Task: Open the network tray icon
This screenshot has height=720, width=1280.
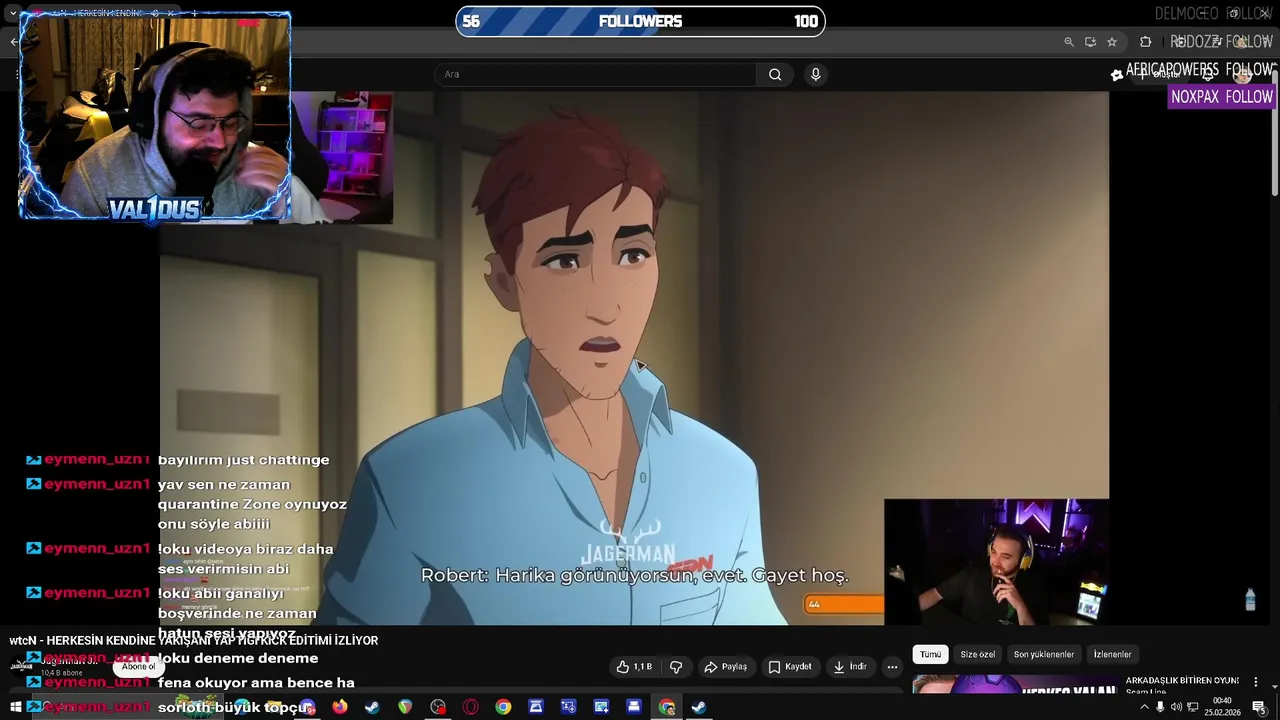Action: point(1192,707)
